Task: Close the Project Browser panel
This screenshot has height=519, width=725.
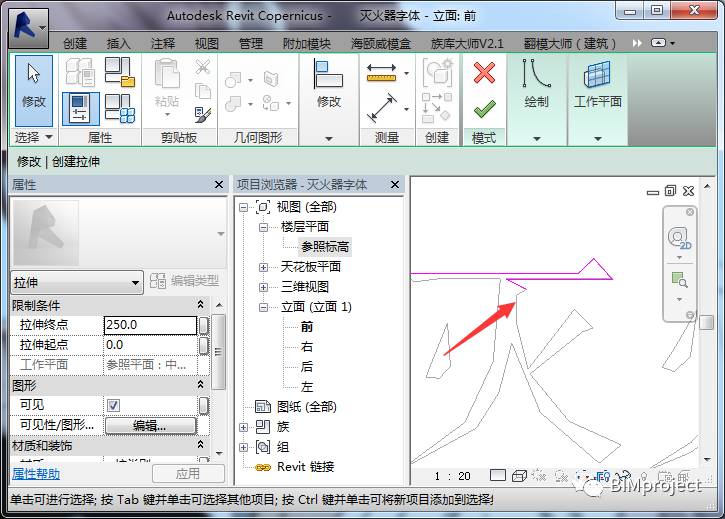Action: point(394,185)
